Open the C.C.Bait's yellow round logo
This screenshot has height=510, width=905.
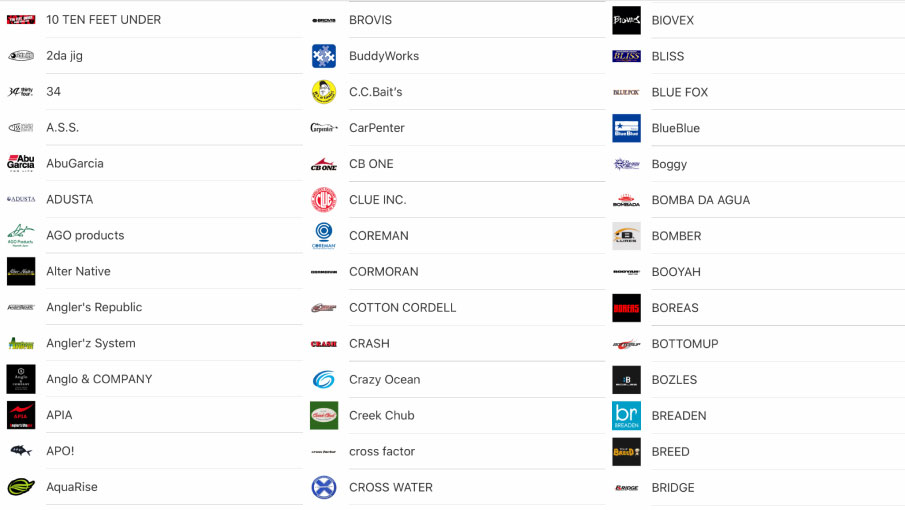pyautogui.click(x=324, y=92)
